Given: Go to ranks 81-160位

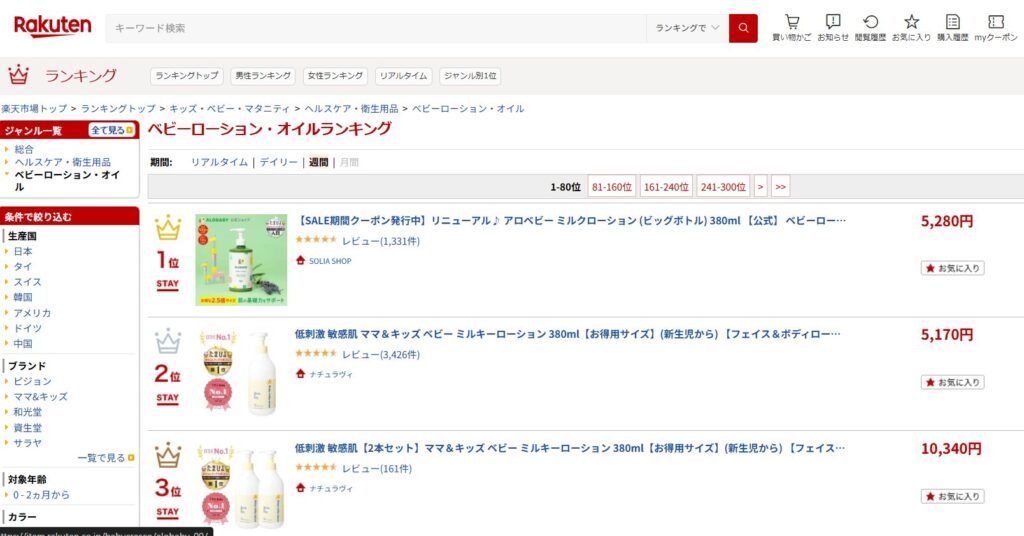Looking at the screenshot, I should click(x=612, y=187).
